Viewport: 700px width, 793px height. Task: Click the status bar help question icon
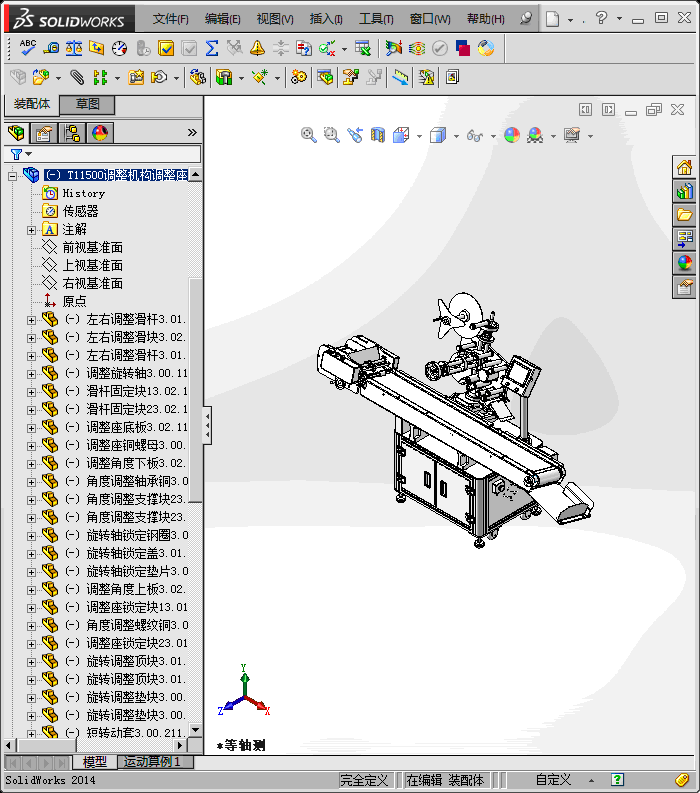tap(617, 780)
